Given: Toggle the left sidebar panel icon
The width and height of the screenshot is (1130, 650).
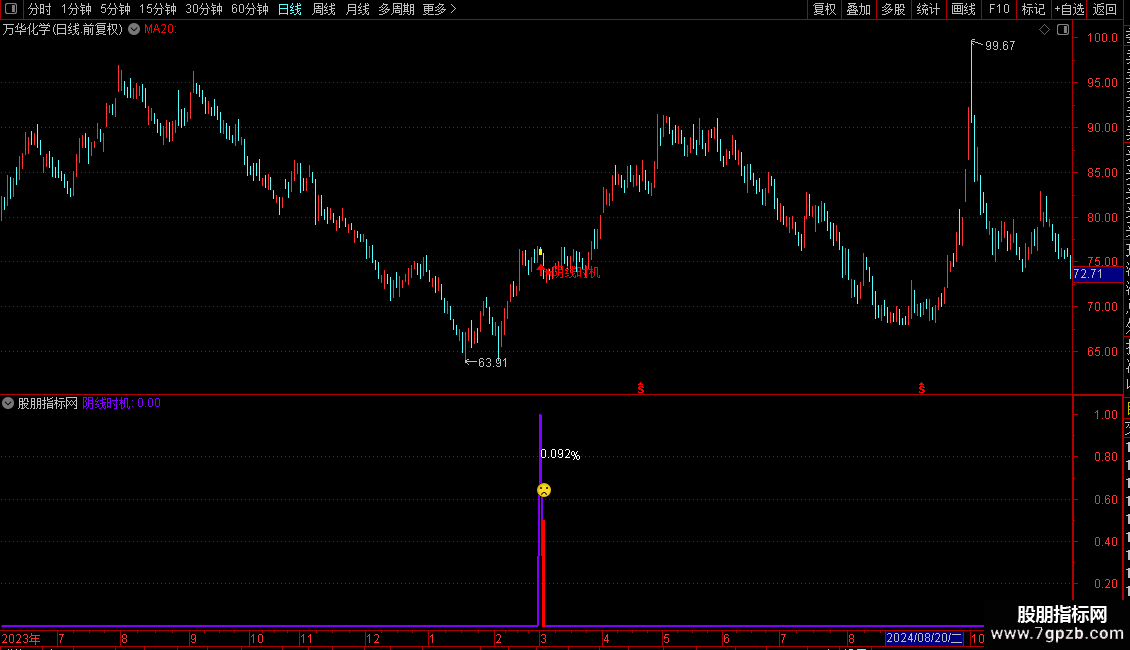Looking at the screenshot, I should click(x=11, y=9).
